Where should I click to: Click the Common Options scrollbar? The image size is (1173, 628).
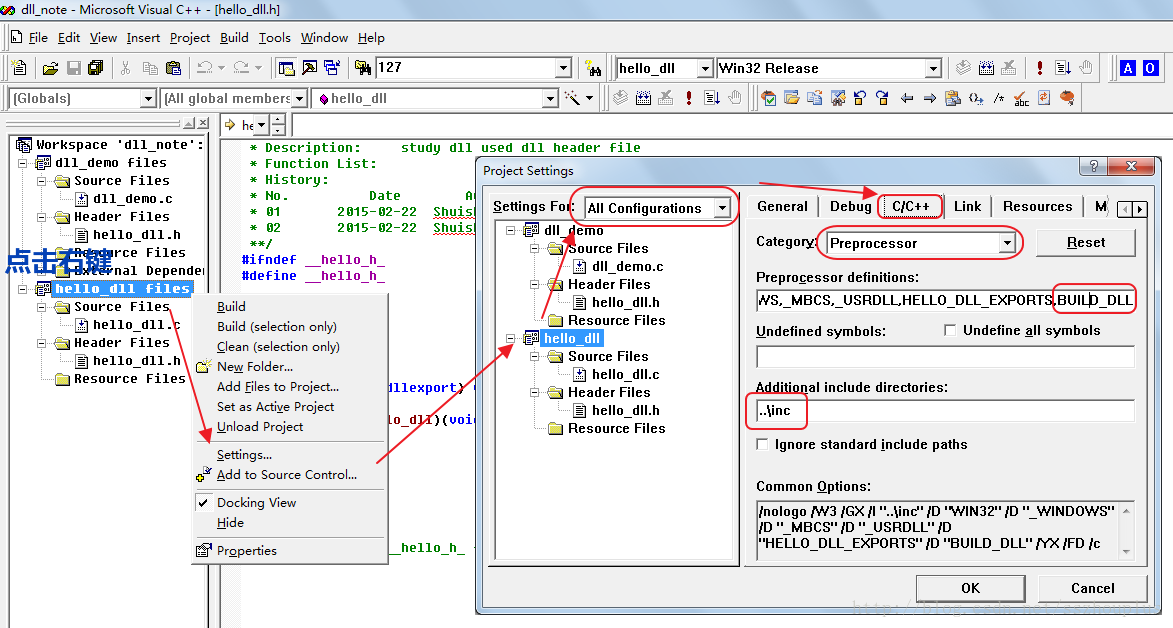pyautogui.click(x=1126, y=531)
